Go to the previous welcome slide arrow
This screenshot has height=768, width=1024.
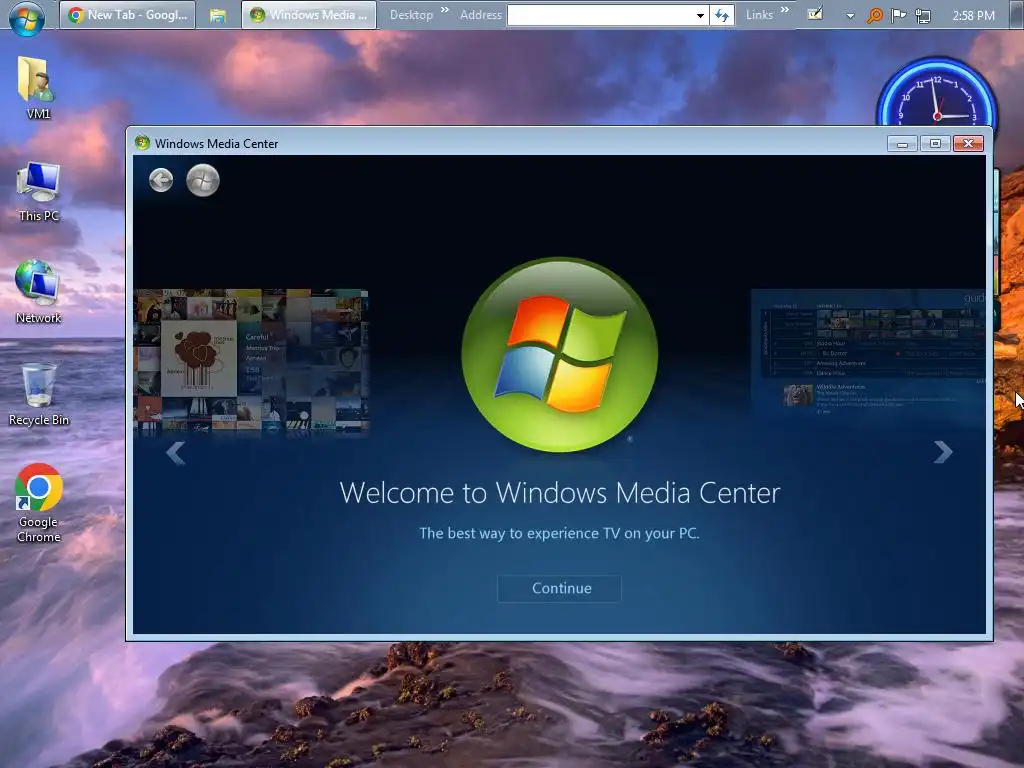point(176,452)
